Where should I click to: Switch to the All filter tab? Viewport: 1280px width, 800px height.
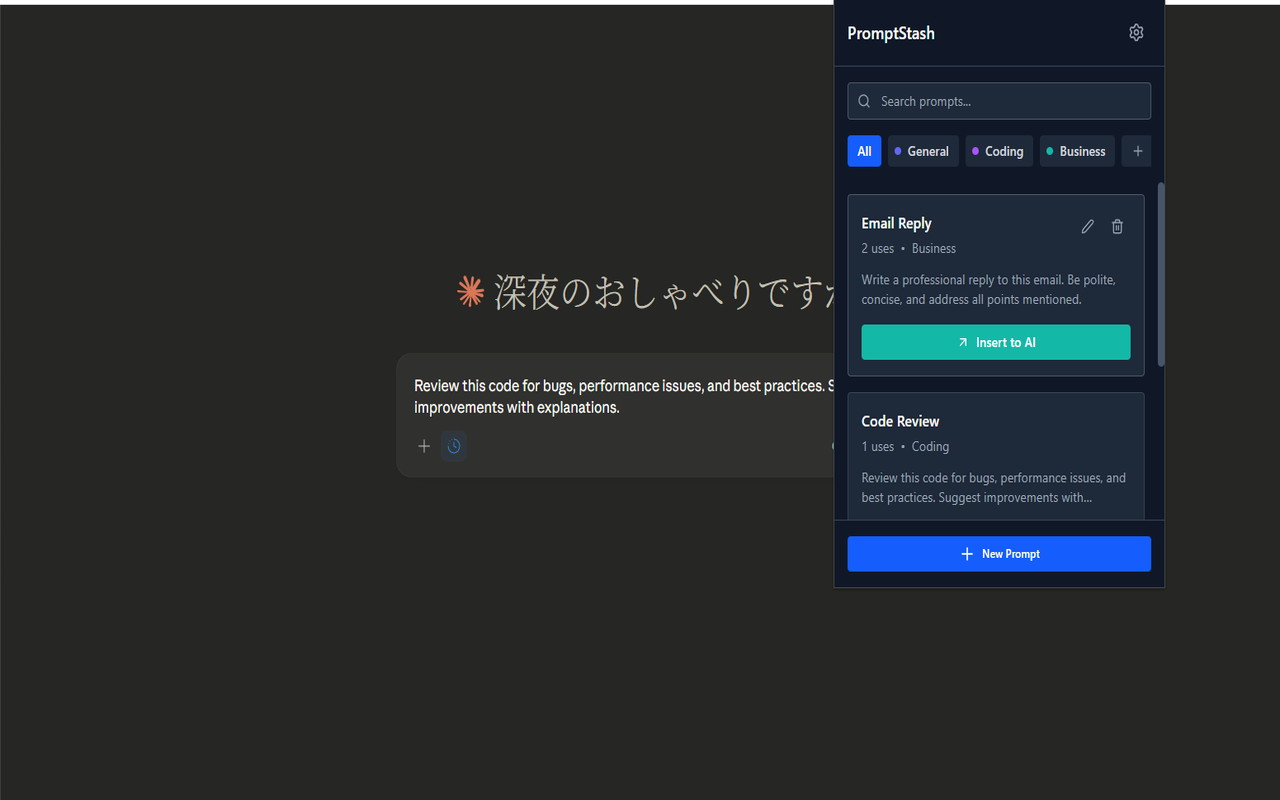point(864,150)
